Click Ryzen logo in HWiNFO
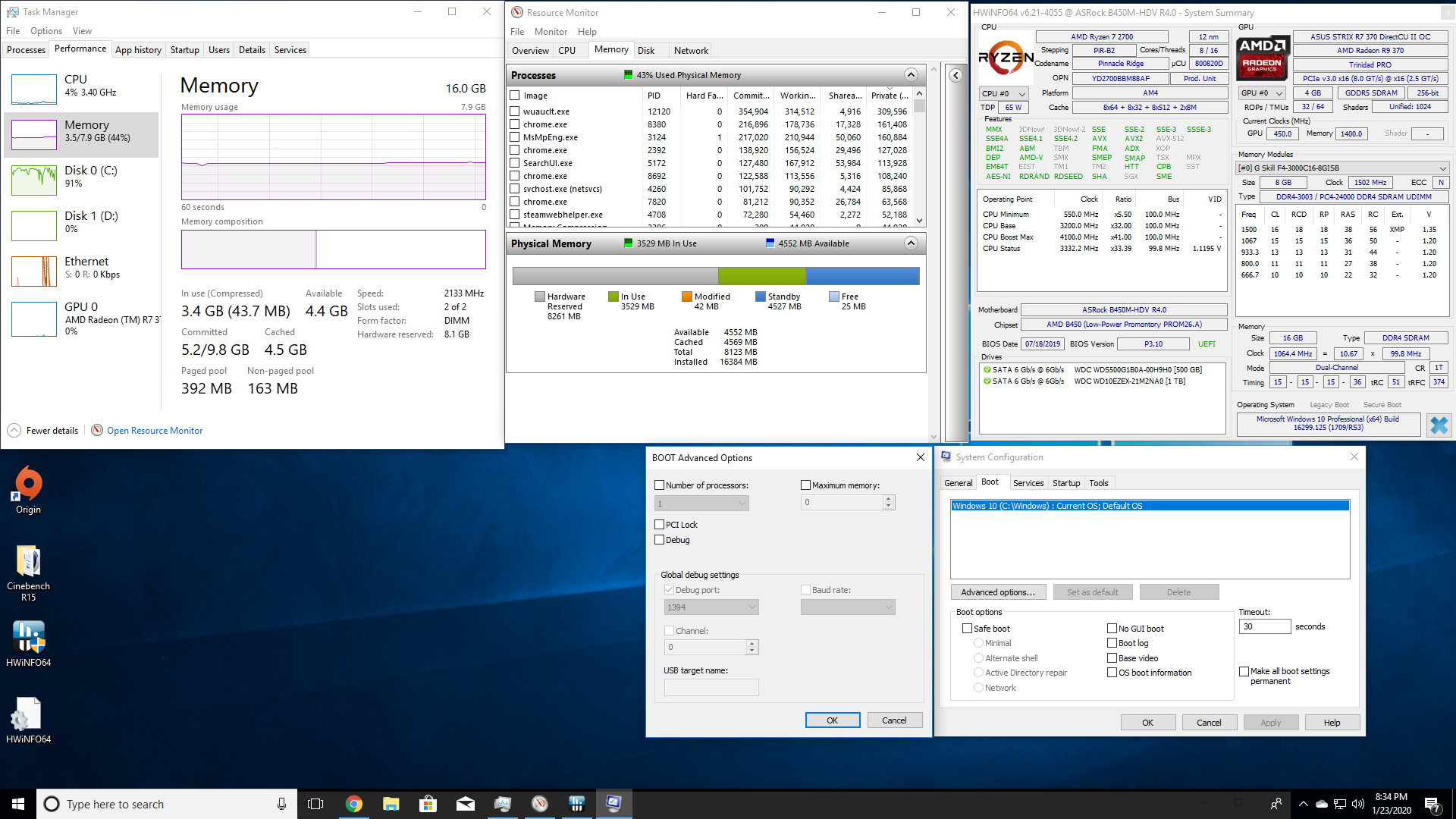Screen dimensions: 1456x819 click(1006, 58)
